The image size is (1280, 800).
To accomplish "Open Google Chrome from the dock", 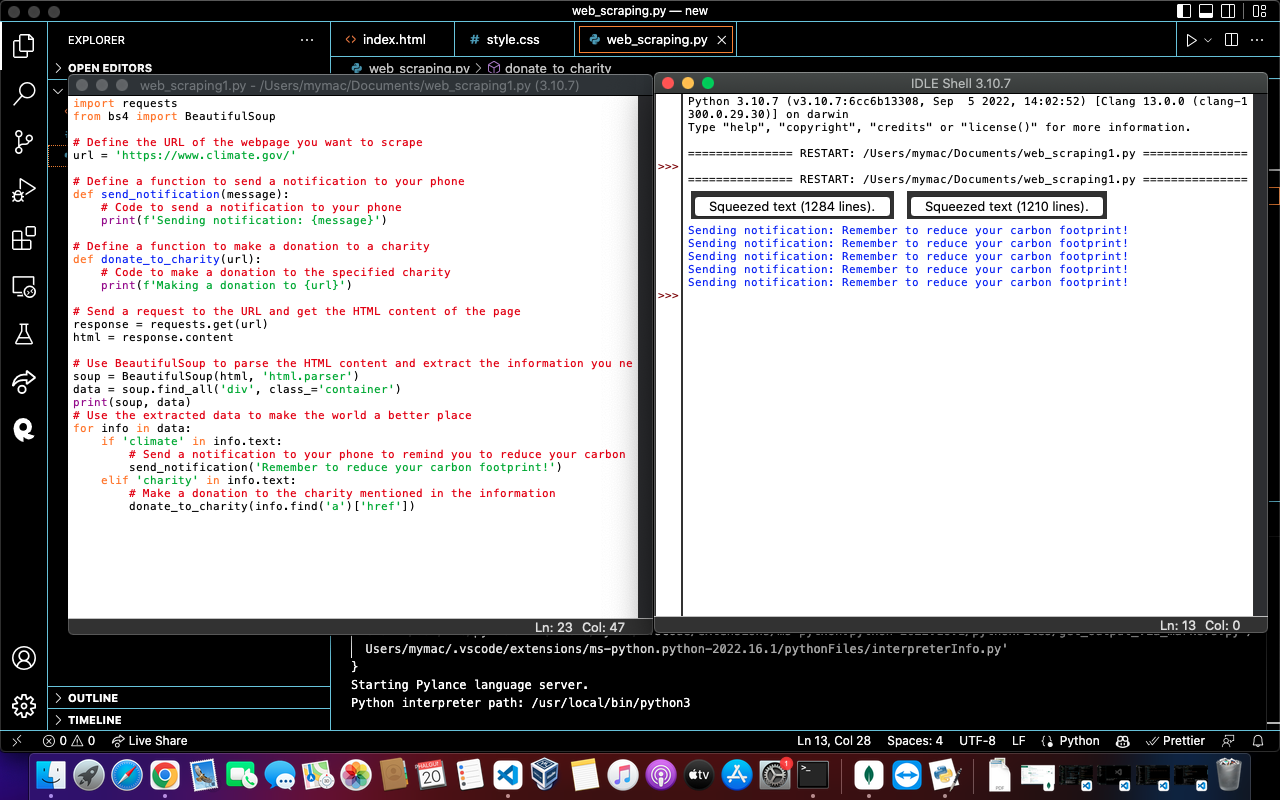I will click(x=165, y=775).
